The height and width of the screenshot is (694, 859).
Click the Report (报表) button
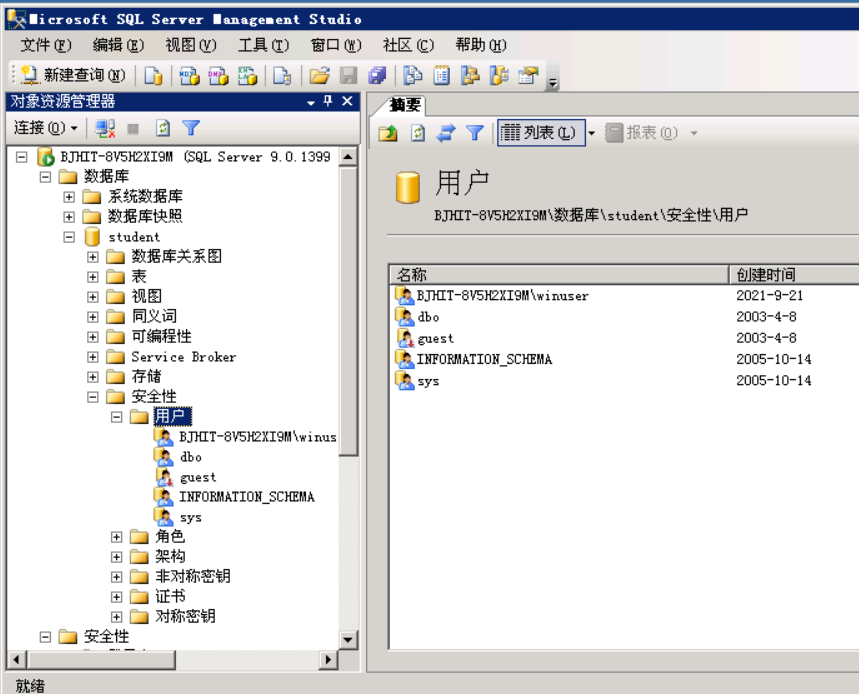point(642,133)
